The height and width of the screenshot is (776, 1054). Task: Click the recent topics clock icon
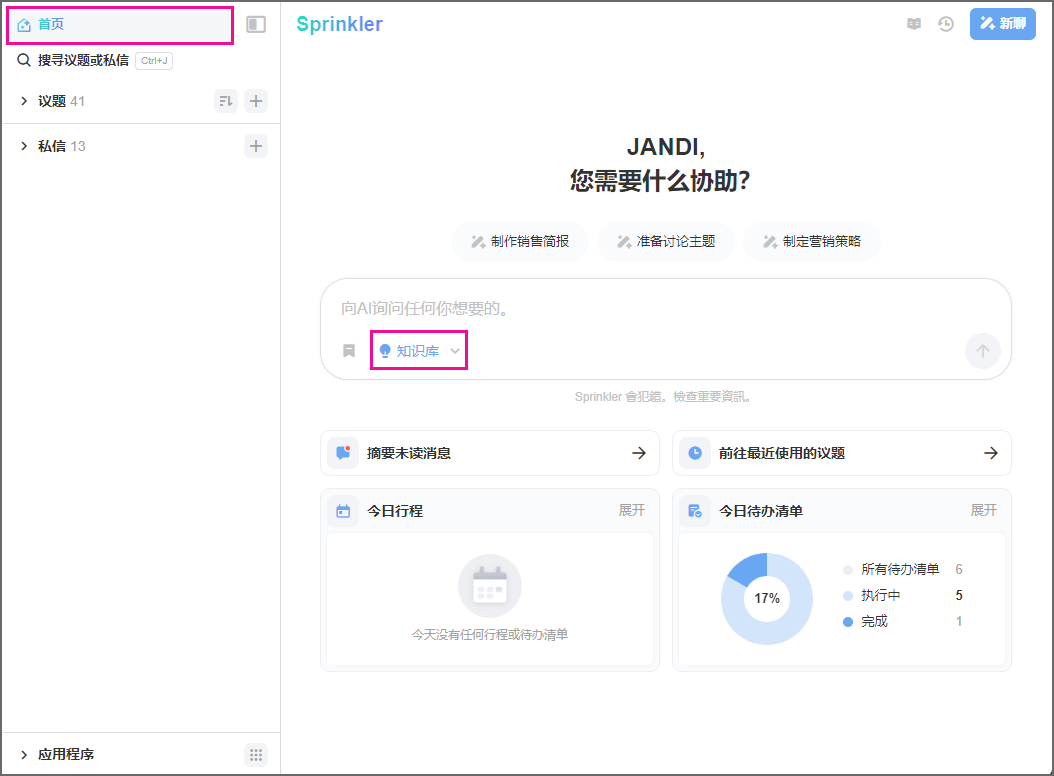coord(695,453)
